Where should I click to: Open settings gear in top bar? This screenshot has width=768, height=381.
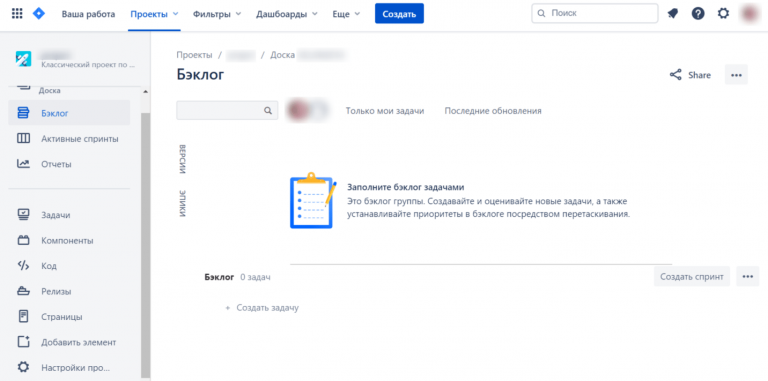(x=723, y=14)
